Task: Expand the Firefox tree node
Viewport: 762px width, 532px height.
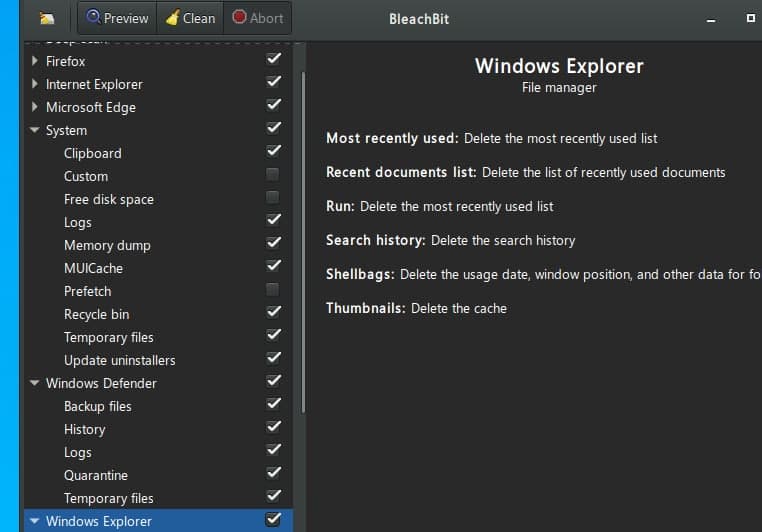Action: pyautogui.click(x=35, y=61)
